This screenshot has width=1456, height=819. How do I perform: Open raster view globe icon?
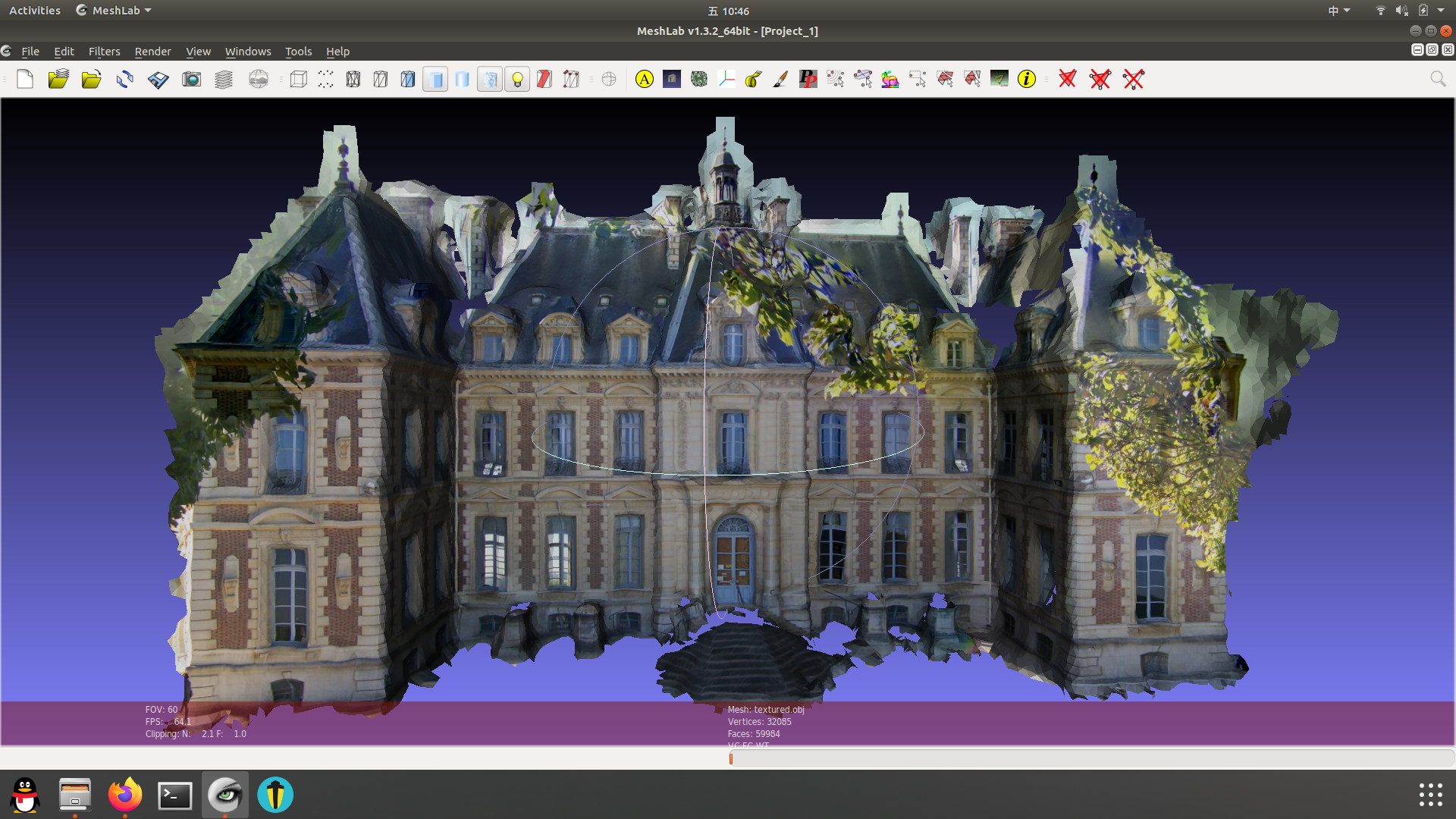click(x=259, y=79)
